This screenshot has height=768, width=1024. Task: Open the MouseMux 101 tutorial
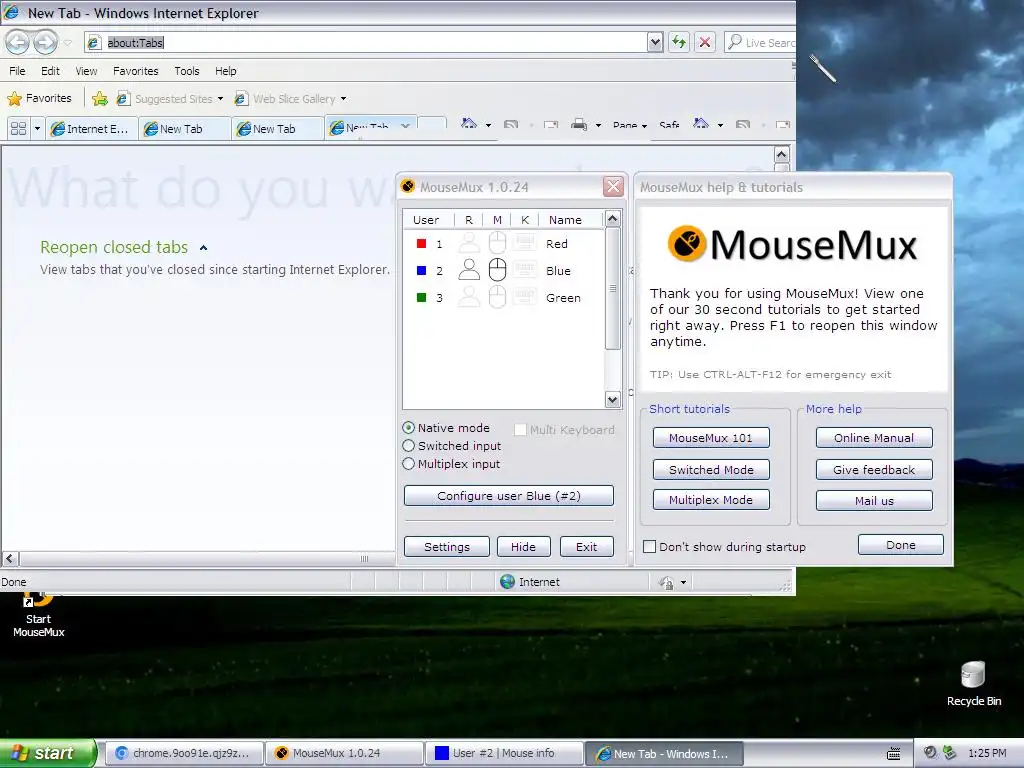(711, 438)
